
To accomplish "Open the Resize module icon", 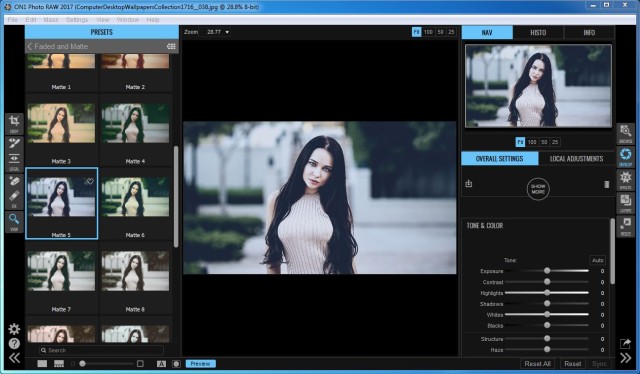I will click(626, 226).
